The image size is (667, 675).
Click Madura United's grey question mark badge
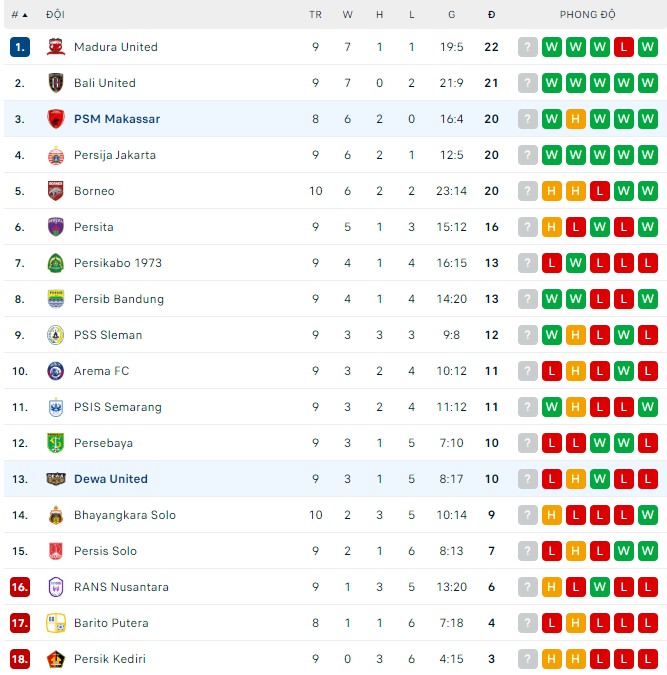coord(528,47)
